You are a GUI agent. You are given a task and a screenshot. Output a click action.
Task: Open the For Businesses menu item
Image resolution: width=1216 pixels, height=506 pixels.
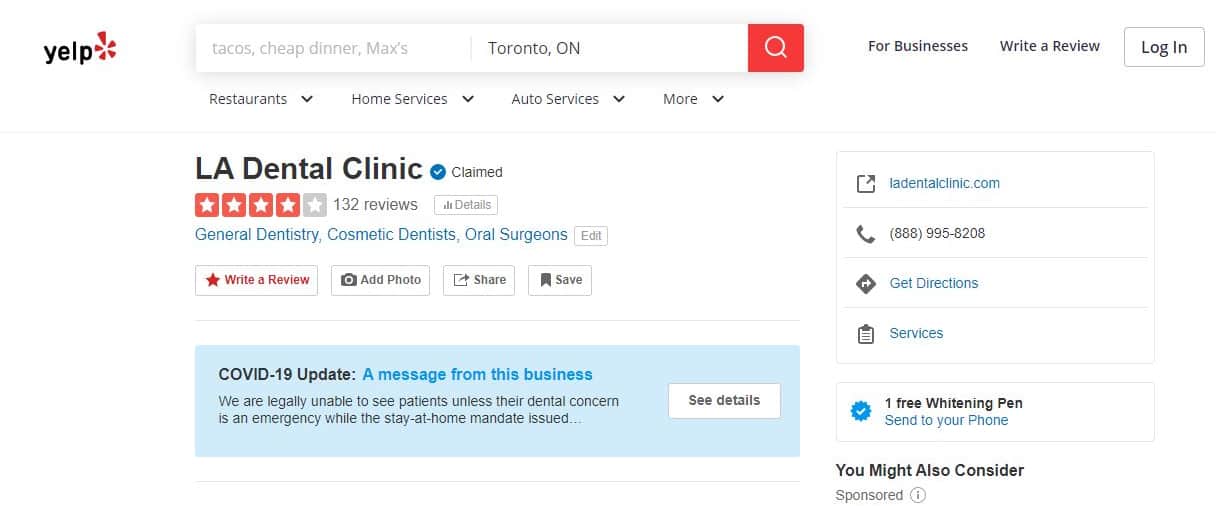[917, 46]
